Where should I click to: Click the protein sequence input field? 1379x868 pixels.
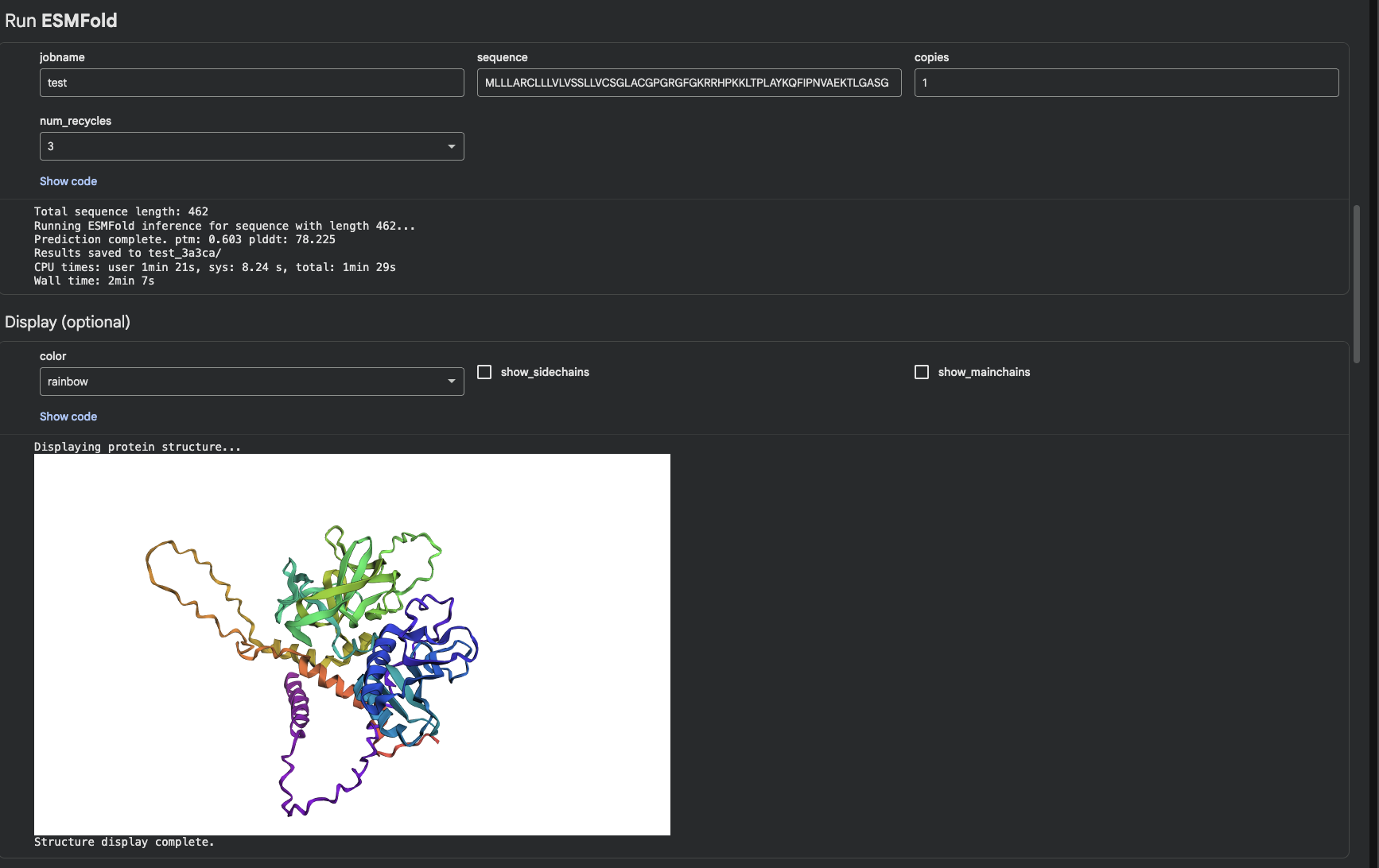click(689, 83)
